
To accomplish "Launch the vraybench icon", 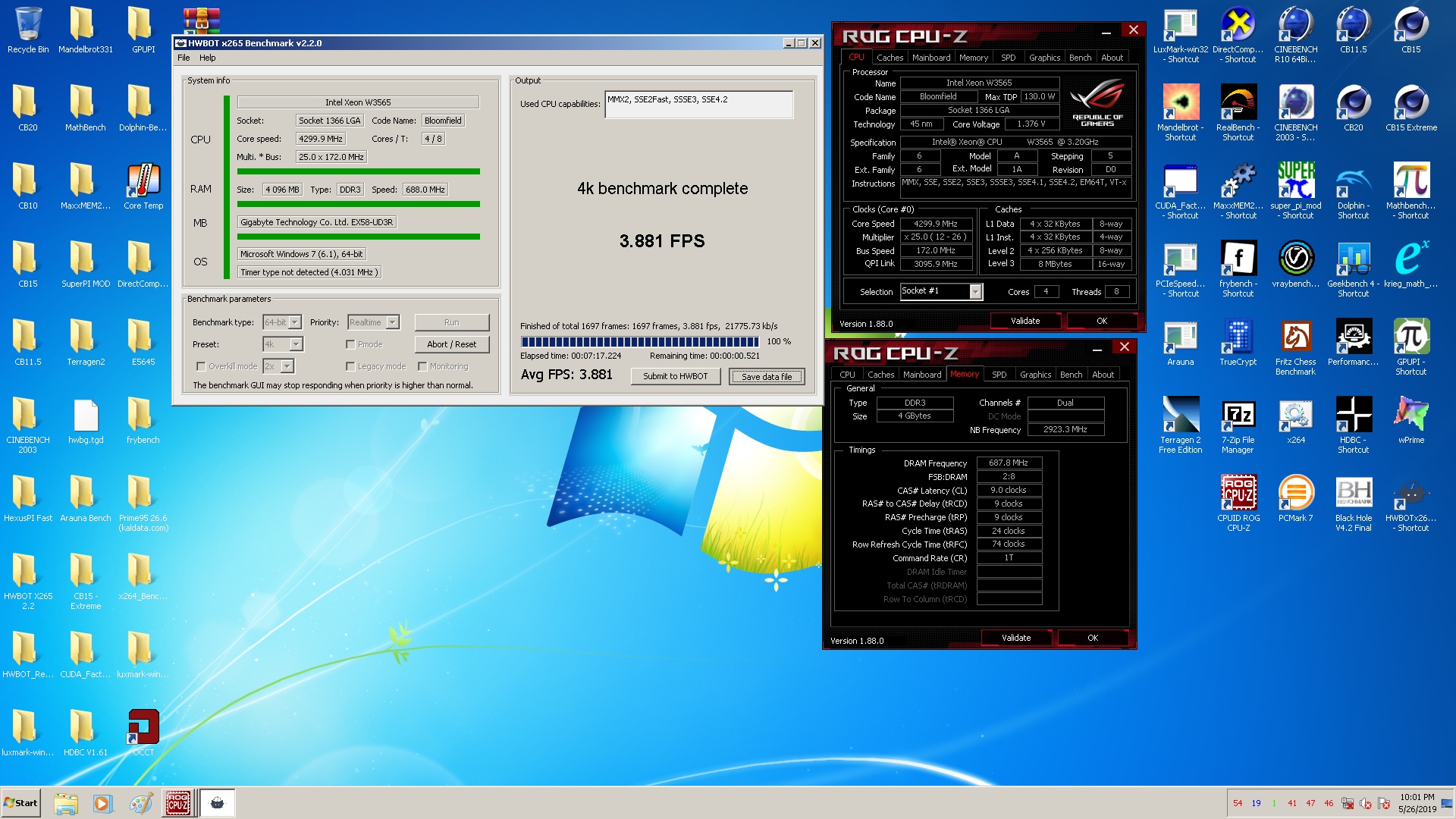I will [x=1296, y=264].
